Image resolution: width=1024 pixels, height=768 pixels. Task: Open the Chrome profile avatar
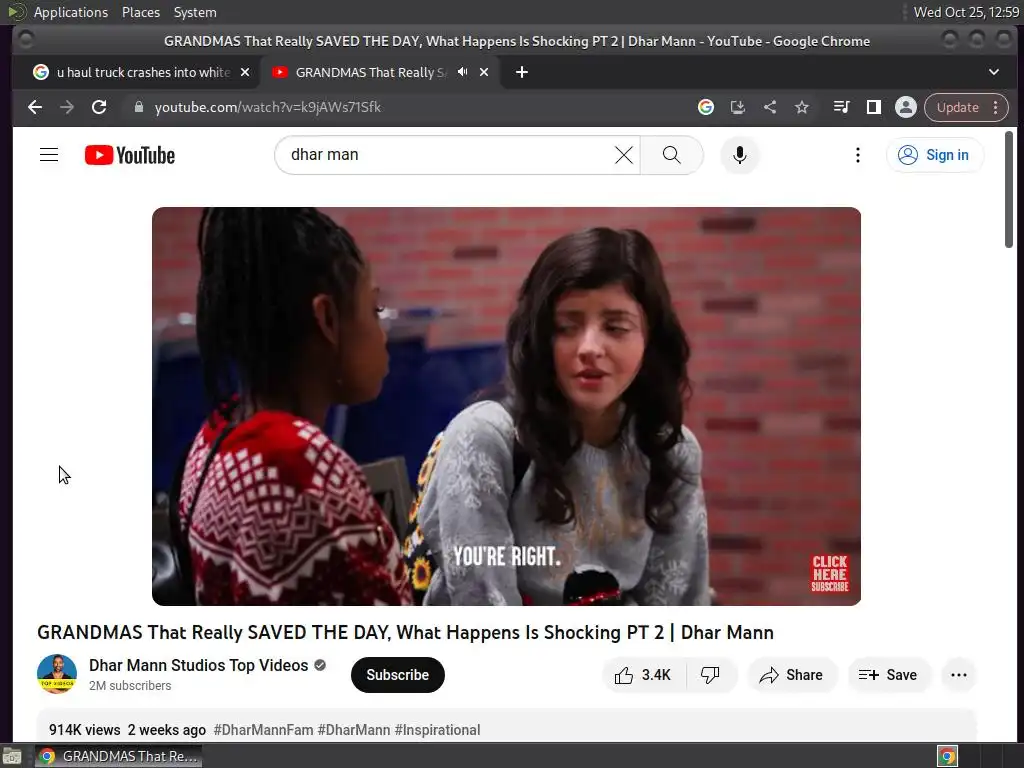906,107
